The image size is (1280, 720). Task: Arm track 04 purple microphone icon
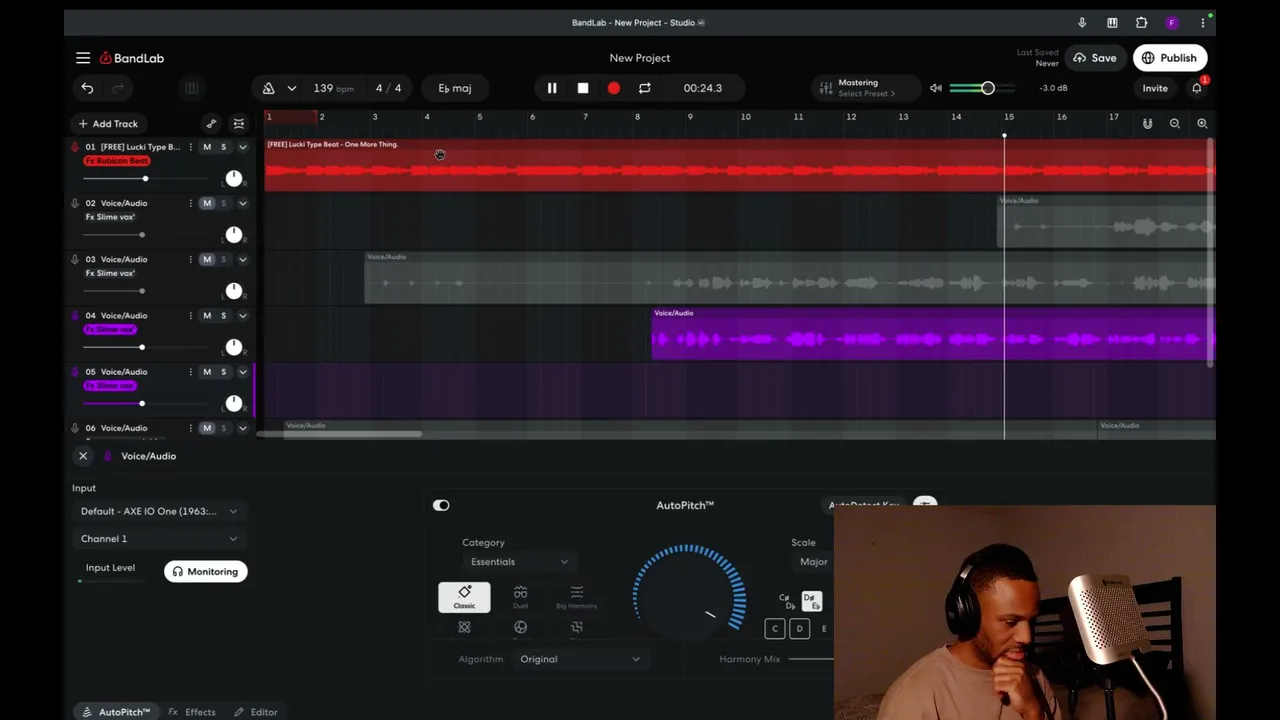(x=75, y=315)
